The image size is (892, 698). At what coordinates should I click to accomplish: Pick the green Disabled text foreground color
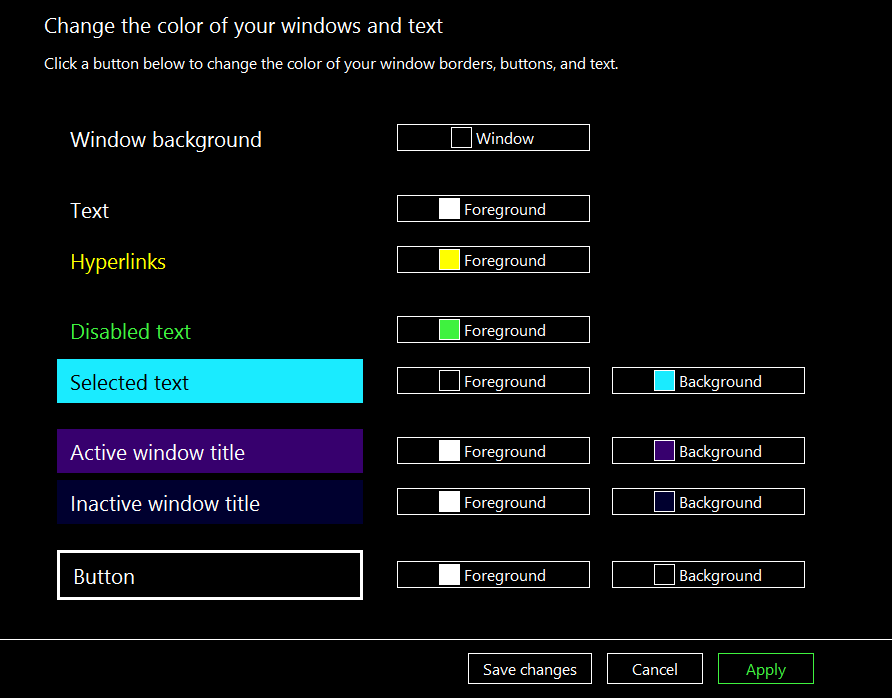(493, 330)
